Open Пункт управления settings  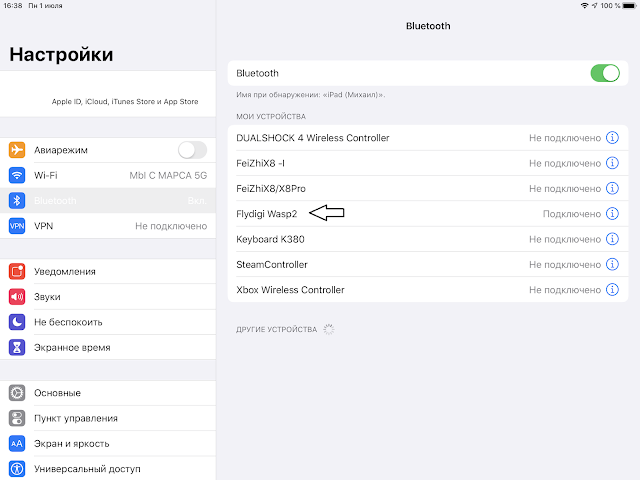(x=108, y=418)
